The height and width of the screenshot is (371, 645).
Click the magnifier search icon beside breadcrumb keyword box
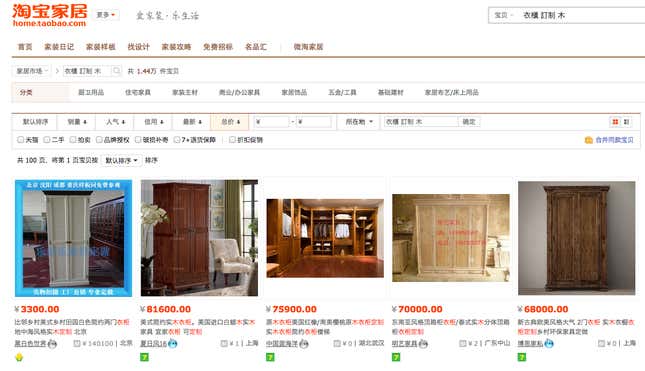click(x=116, y=71)
